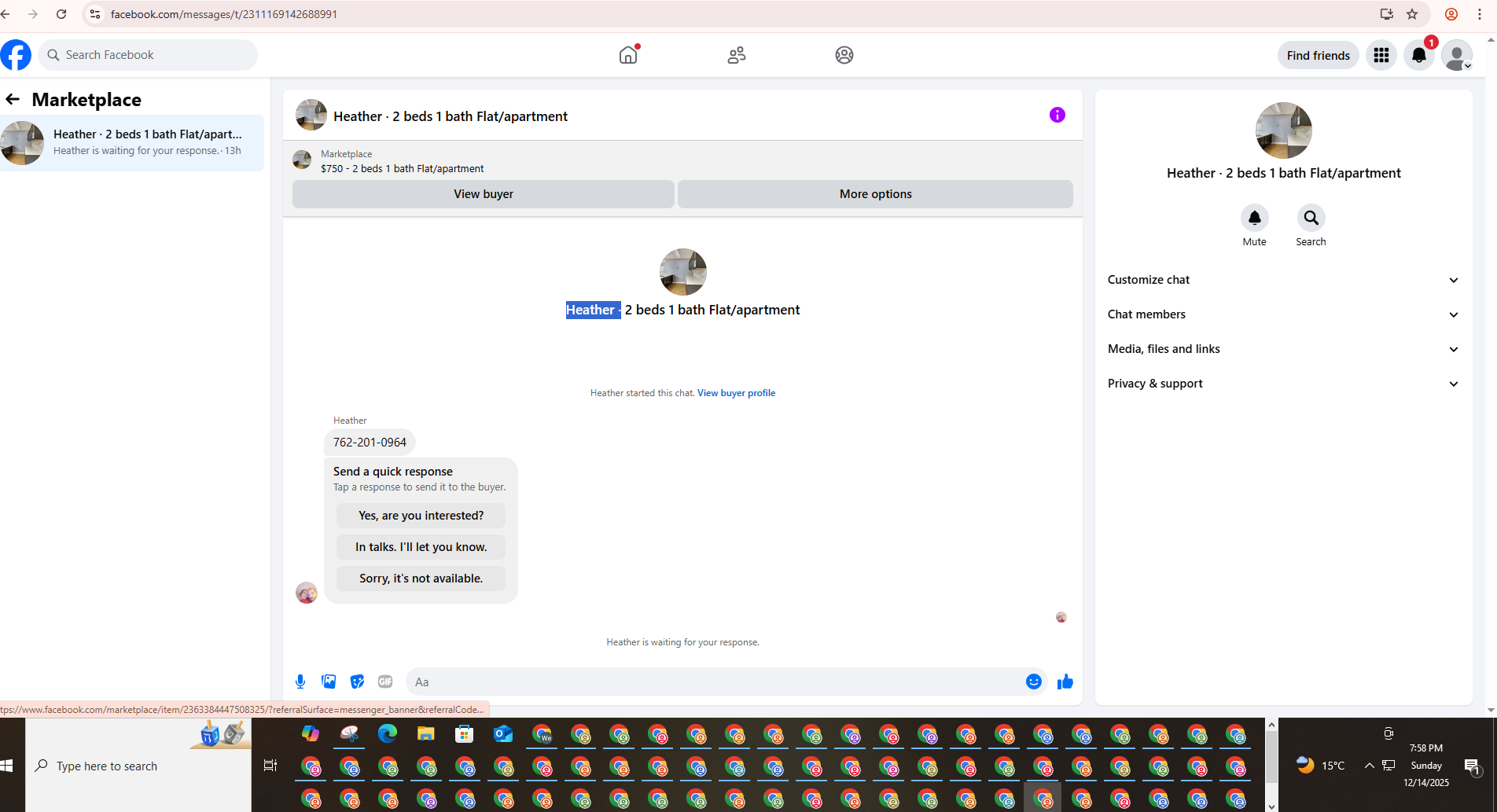Reload the page in the browser

click(61, 14)
